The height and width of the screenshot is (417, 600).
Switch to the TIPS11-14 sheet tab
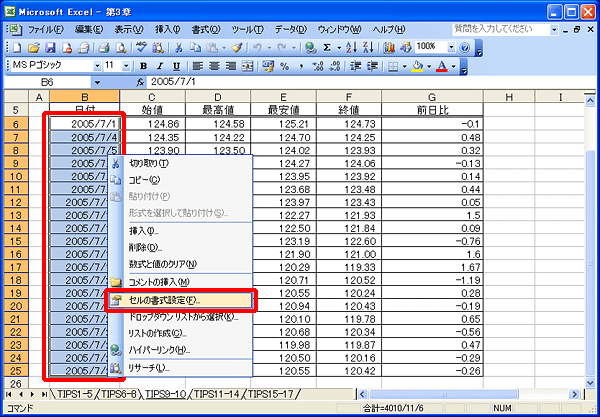click(218, 394)
